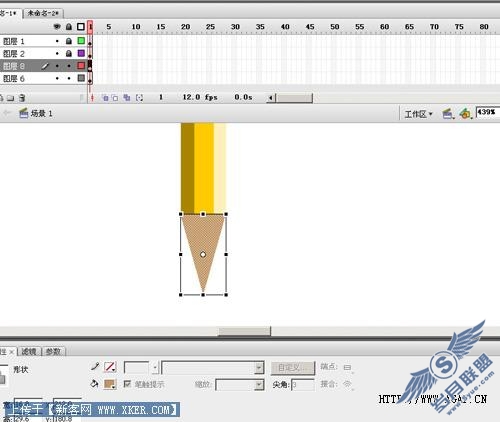
Task: Hide 图层 8 using its visibility dot
Action: click(57, 66)
